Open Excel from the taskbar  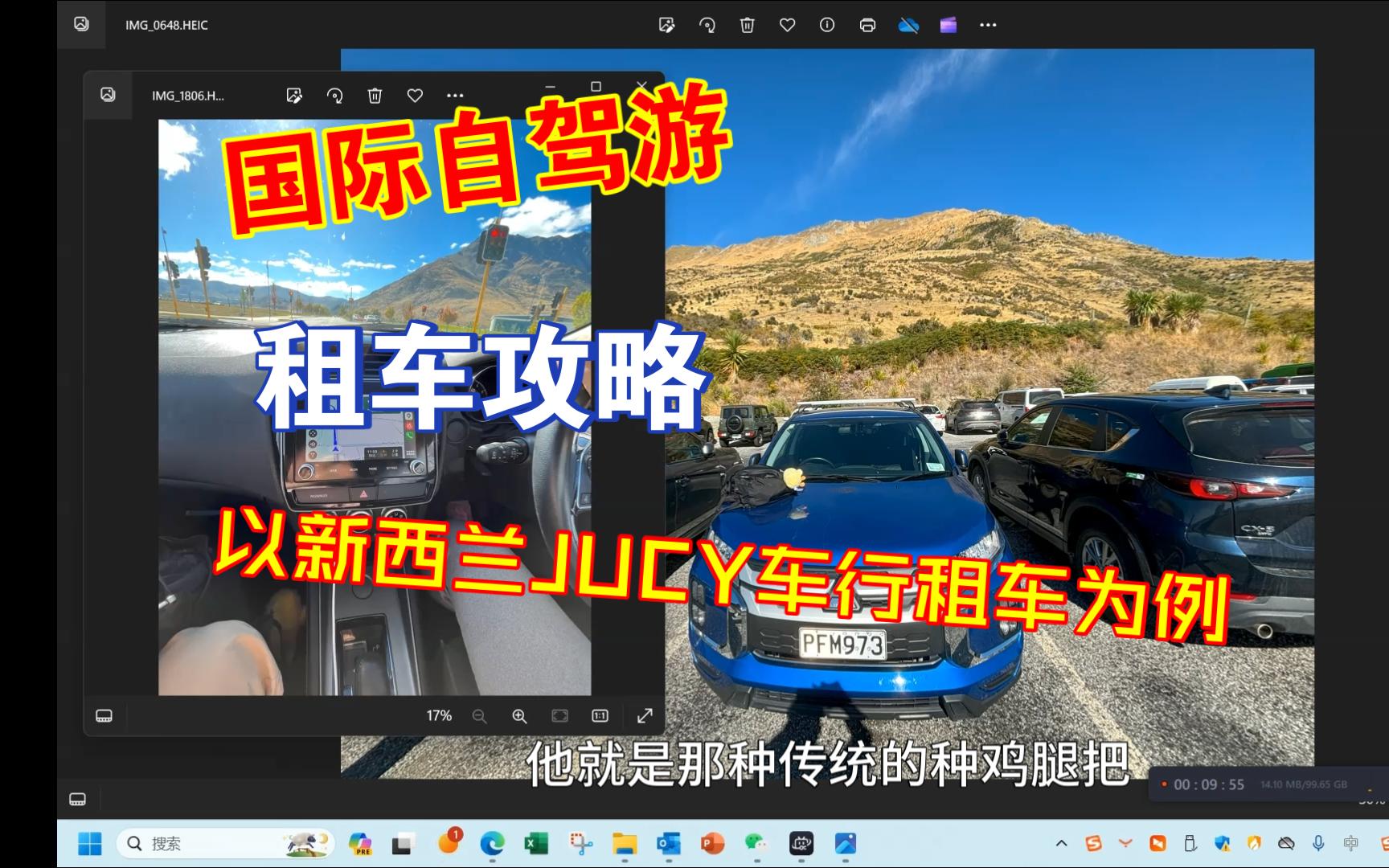click(535, 844)
